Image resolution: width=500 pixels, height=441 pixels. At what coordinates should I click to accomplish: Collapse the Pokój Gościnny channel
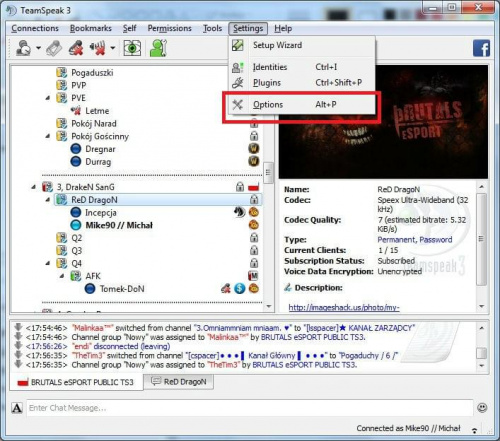click(x=48, y=136)
